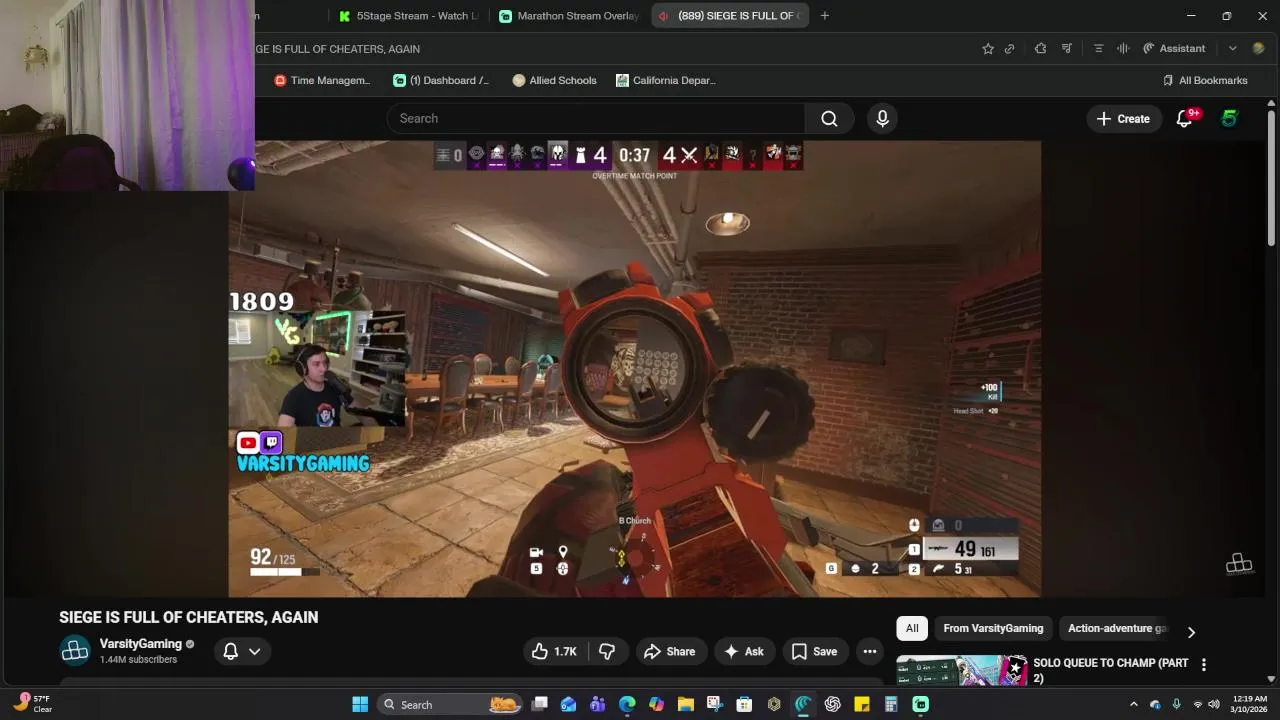The height and width of the screenshot is (720, 1280).
Task: Open Copilot from the taskbar
Action: pos(656,704)
